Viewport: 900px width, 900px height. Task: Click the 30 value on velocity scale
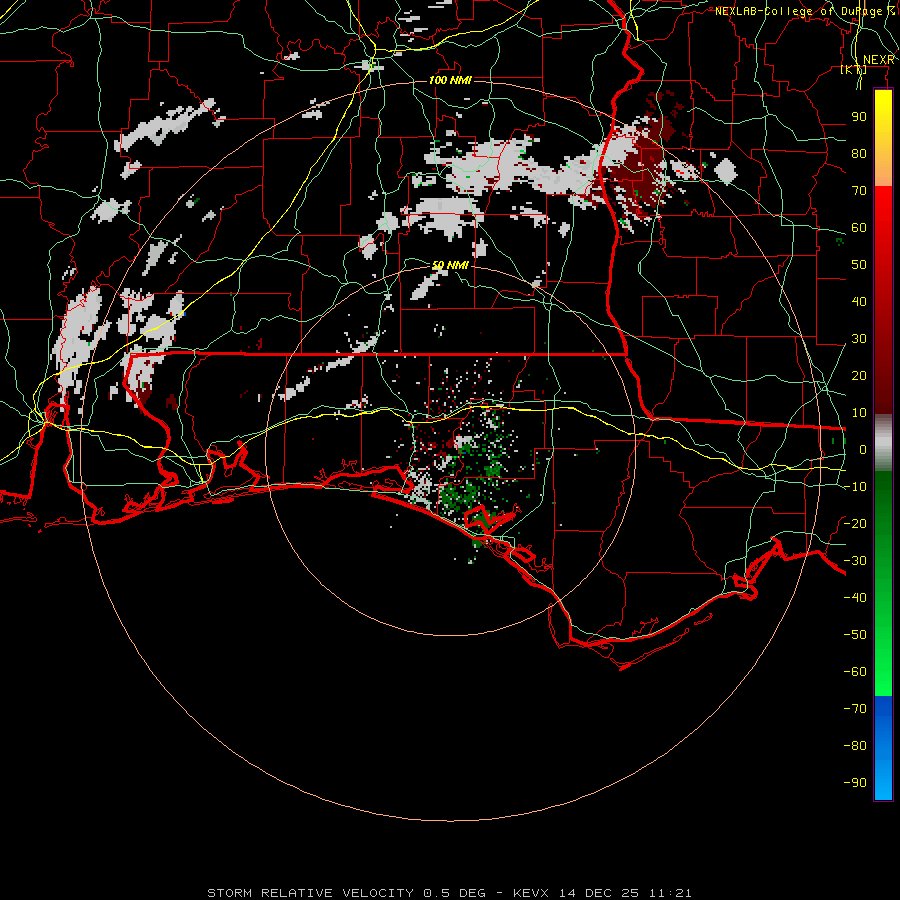[x=859, y=339]
